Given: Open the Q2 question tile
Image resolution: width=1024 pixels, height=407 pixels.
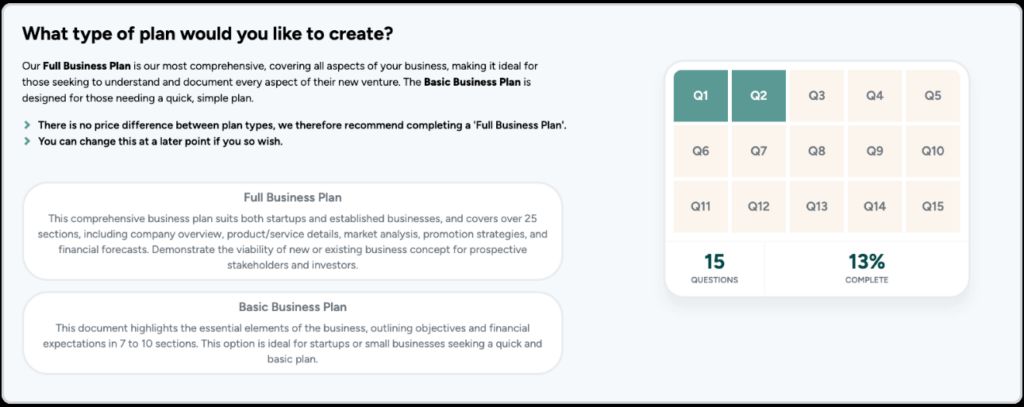Looking at the screenshot, I should [x=758, y=96].
